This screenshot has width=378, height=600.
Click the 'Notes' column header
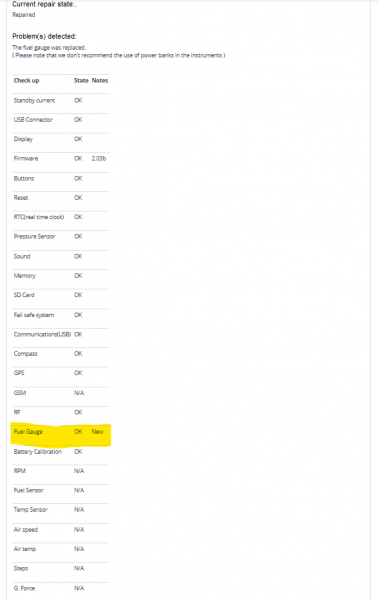pos(100,80)
